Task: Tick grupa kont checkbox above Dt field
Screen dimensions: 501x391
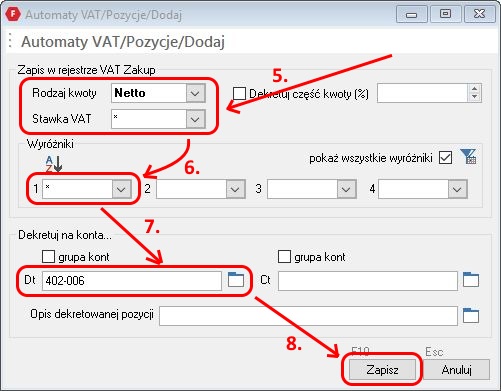Action: [x=48, y=257]
